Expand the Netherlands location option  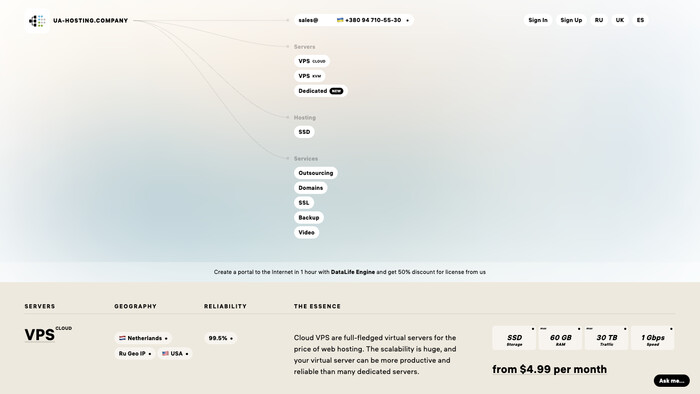coord(143,338)
